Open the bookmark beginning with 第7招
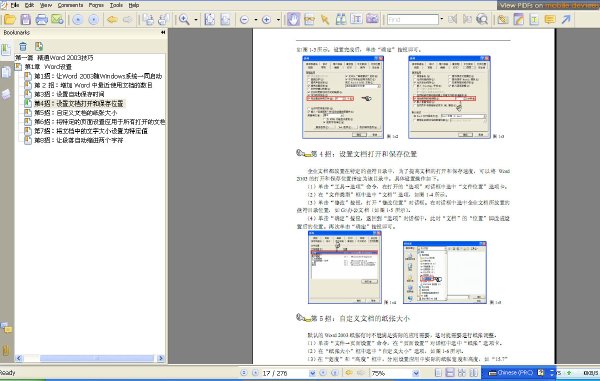The height and width of the screenshot is (381, 600). coord(91,131)
